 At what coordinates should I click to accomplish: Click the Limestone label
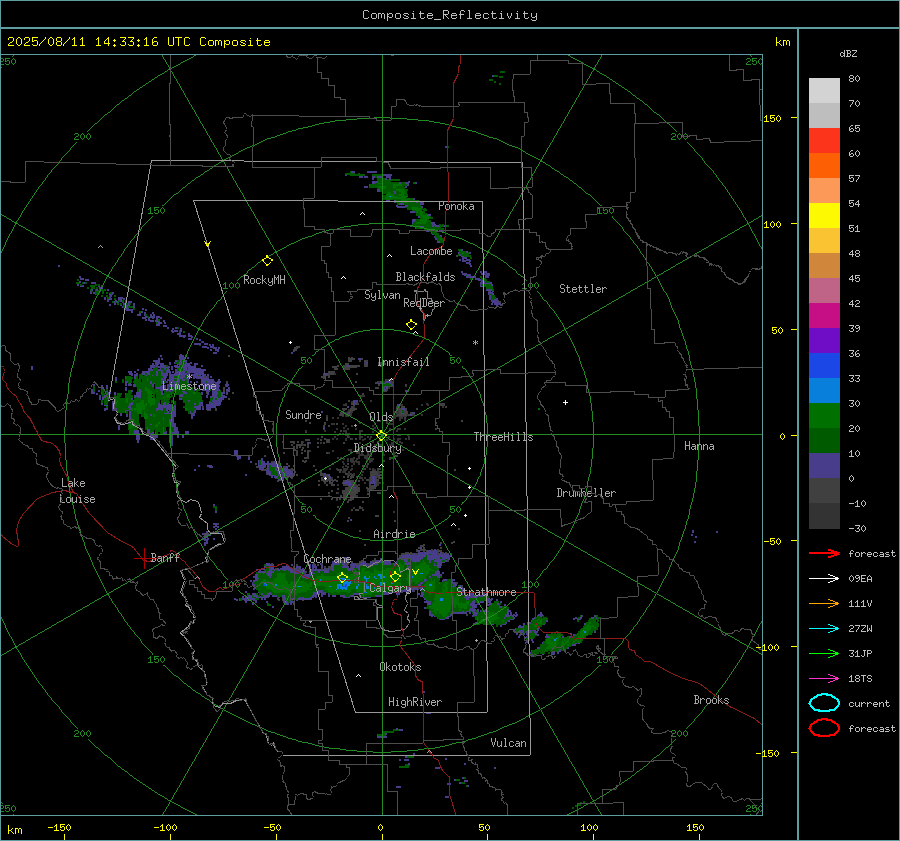click(189, 386)
